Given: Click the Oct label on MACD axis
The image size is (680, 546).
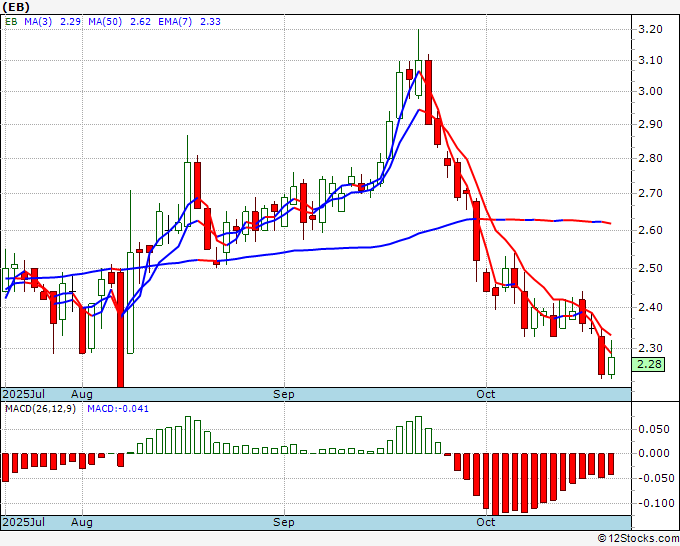Looking at the screenshot, I should pyautogui.click(x=486, y=522).
